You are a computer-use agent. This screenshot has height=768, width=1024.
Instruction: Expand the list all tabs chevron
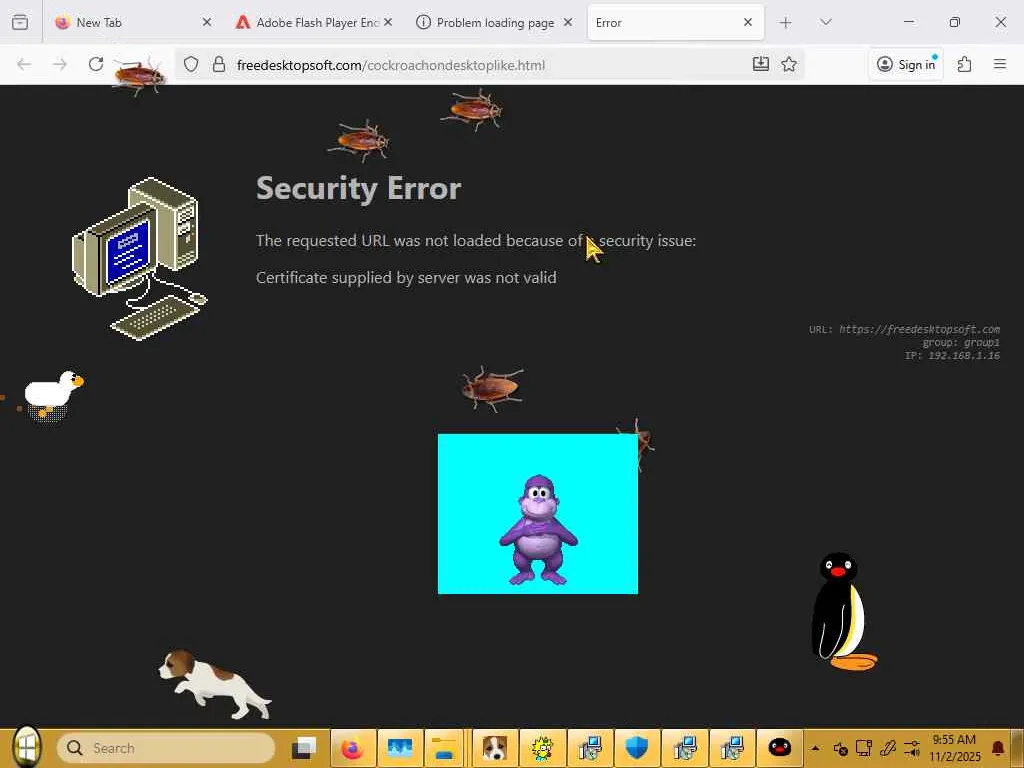[825, 22]
